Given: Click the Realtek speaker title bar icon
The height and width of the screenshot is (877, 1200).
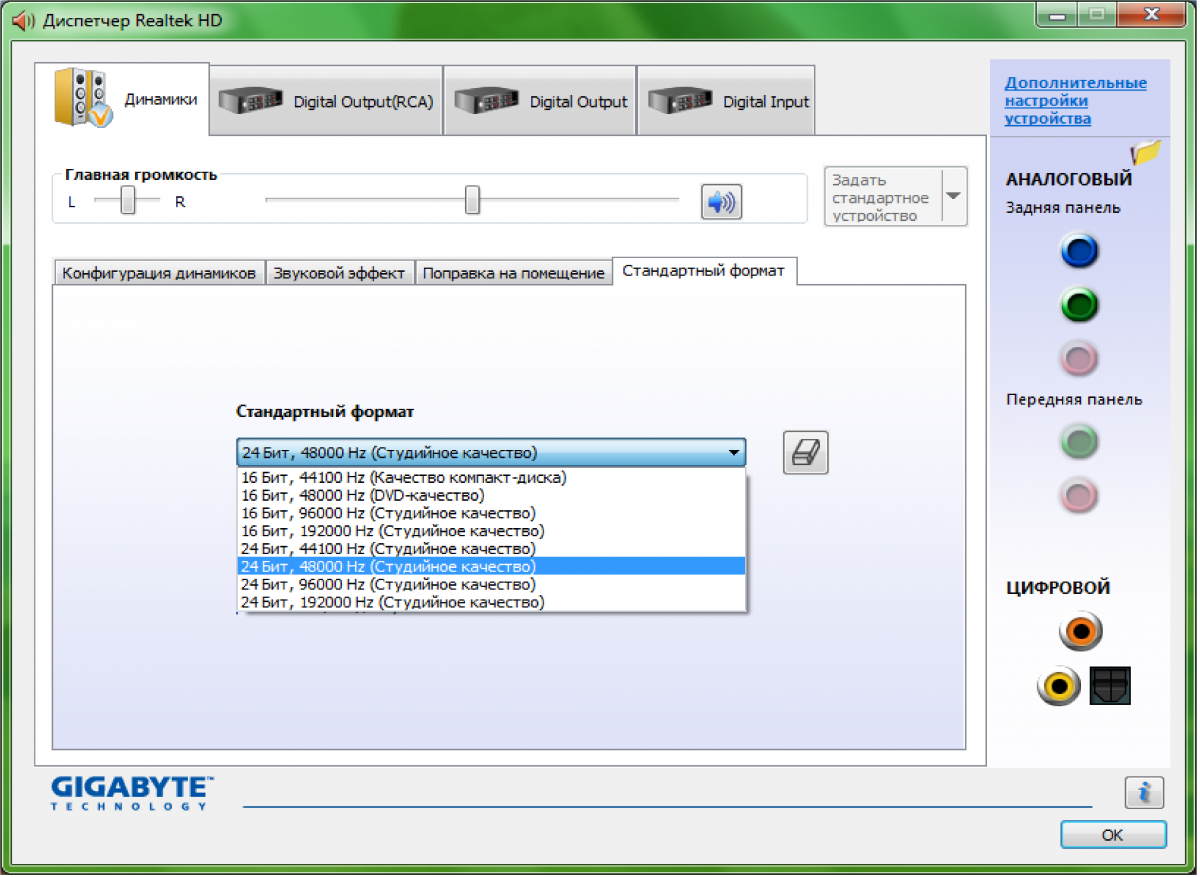Looking at the screenshot, I should pos(22,20).
